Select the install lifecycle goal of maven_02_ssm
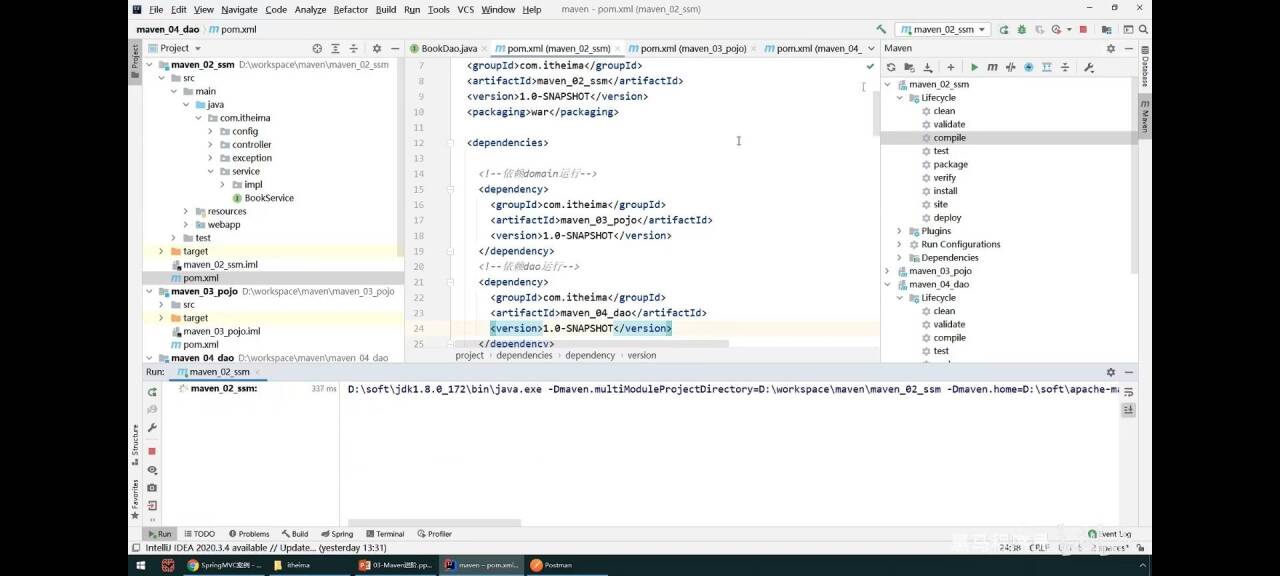This screenshot has height=576, width=1280. coord(945,191)
